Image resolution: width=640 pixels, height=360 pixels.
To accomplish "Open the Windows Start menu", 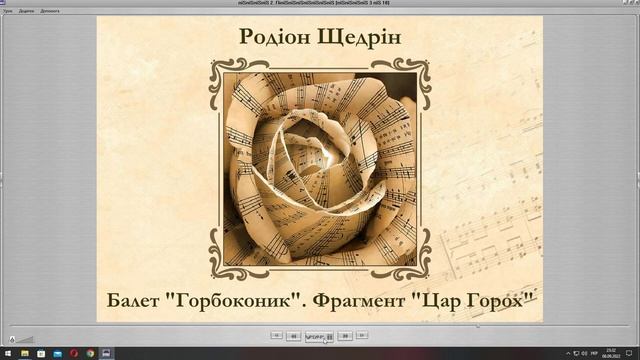I will pyautogui.click(x=8, y=353).
